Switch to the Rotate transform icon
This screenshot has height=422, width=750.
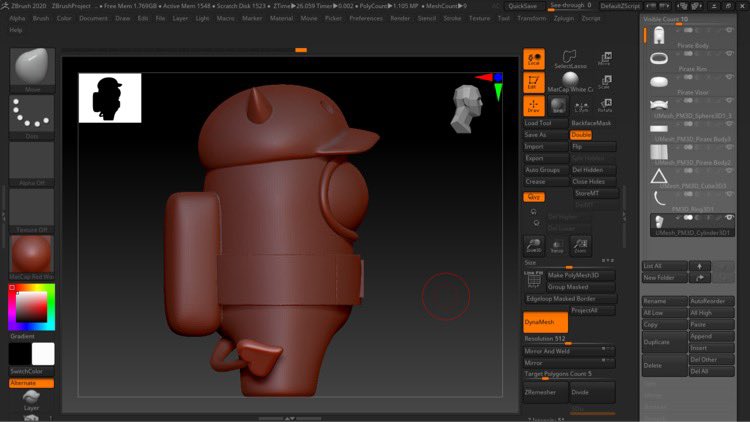(x=605, y=106)
